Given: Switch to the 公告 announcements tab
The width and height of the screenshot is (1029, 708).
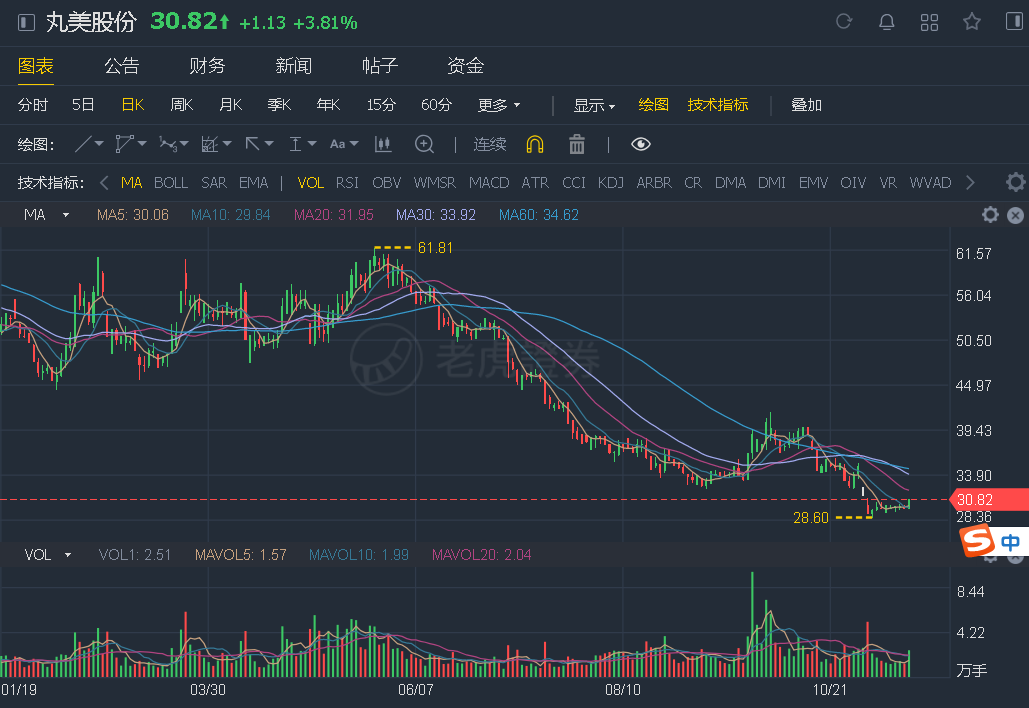Looking at the screenshot, I should click(x=121, y=66).
